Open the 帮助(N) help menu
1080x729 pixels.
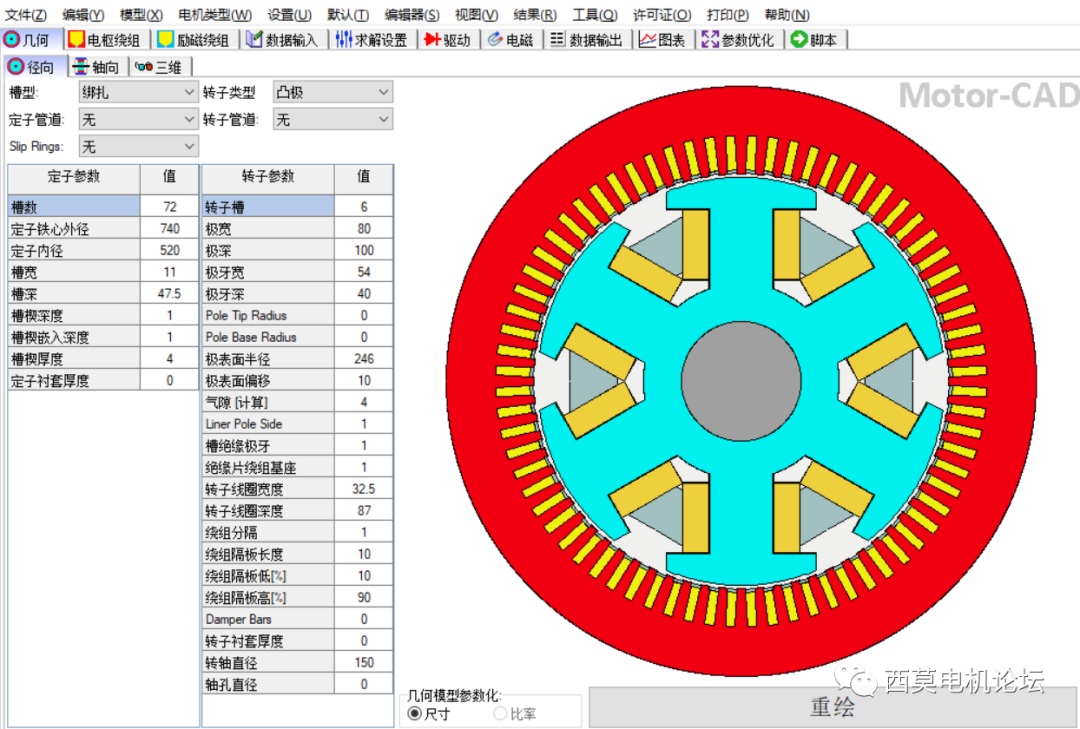[x=786, y=14]
